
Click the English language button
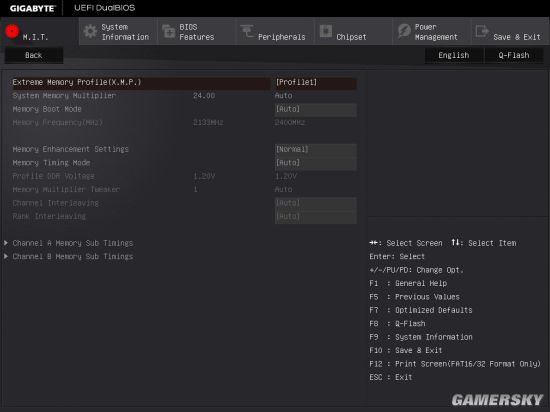click(454, 55)
